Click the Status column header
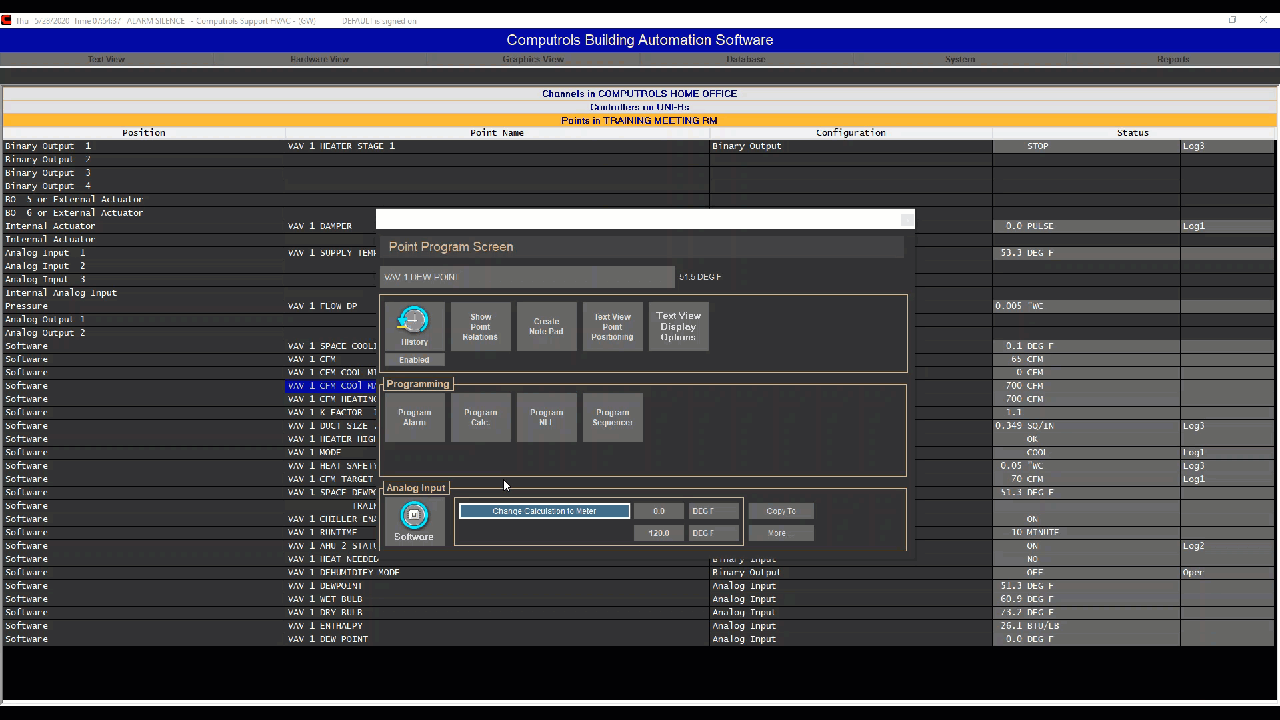 [x=1134, y=133]
